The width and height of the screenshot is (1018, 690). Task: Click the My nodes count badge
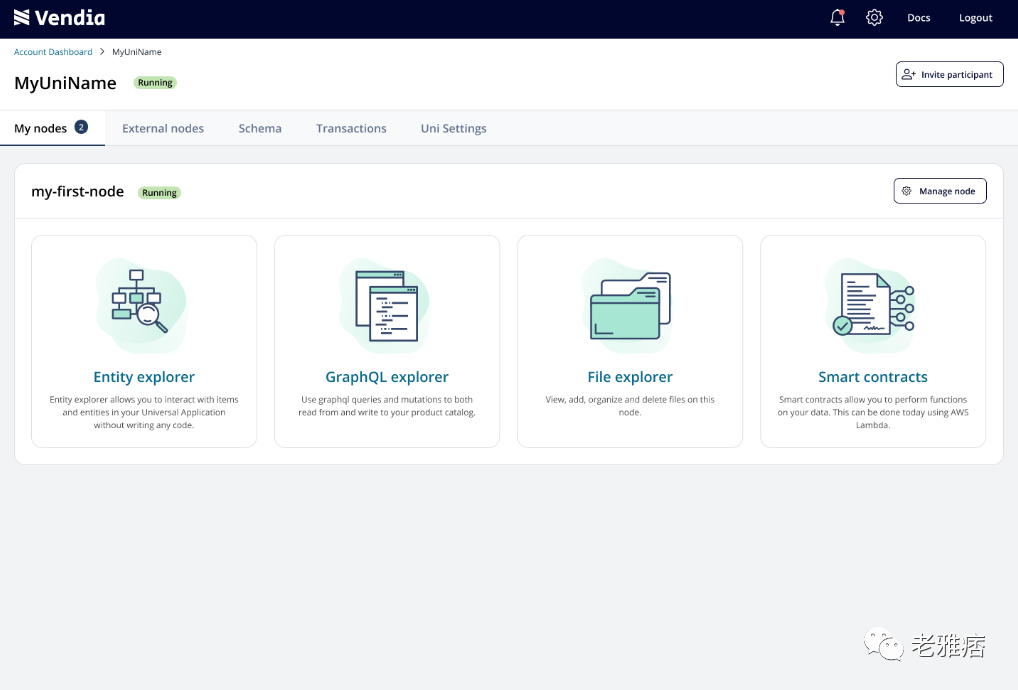click(81, 127)
